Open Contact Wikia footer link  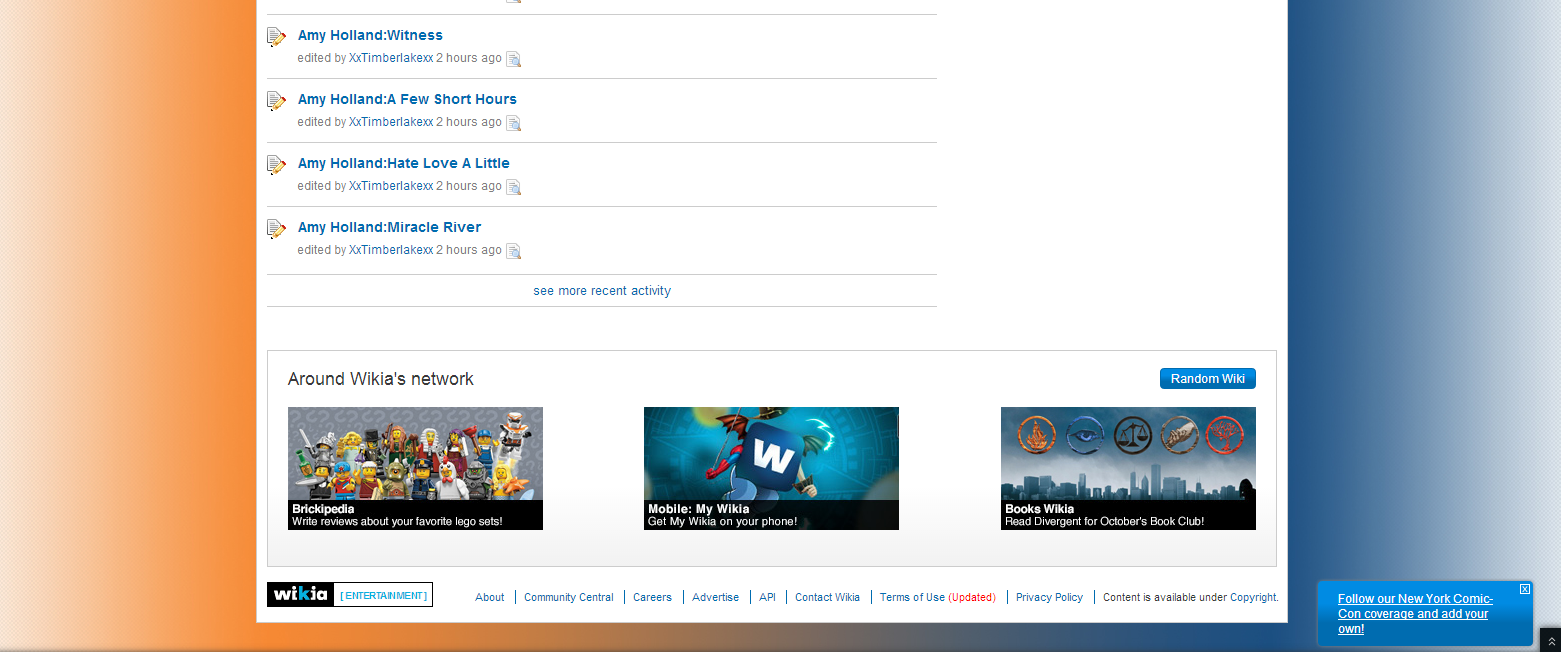click(827, 597)
